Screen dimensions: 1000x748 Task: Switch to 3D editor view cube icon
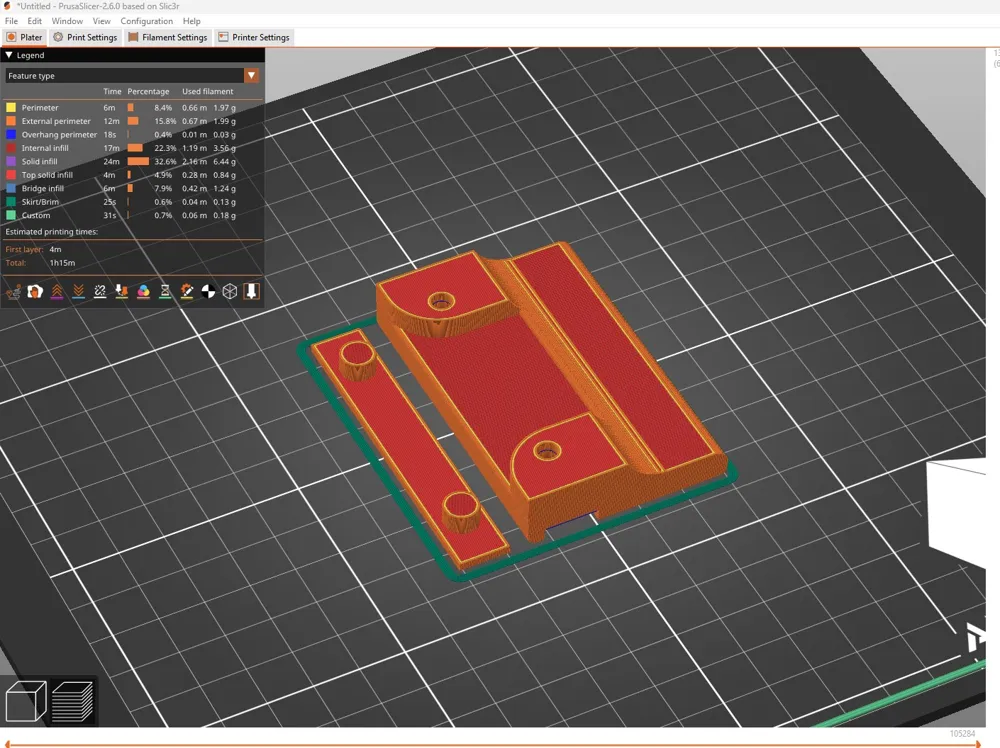[26, 701]
